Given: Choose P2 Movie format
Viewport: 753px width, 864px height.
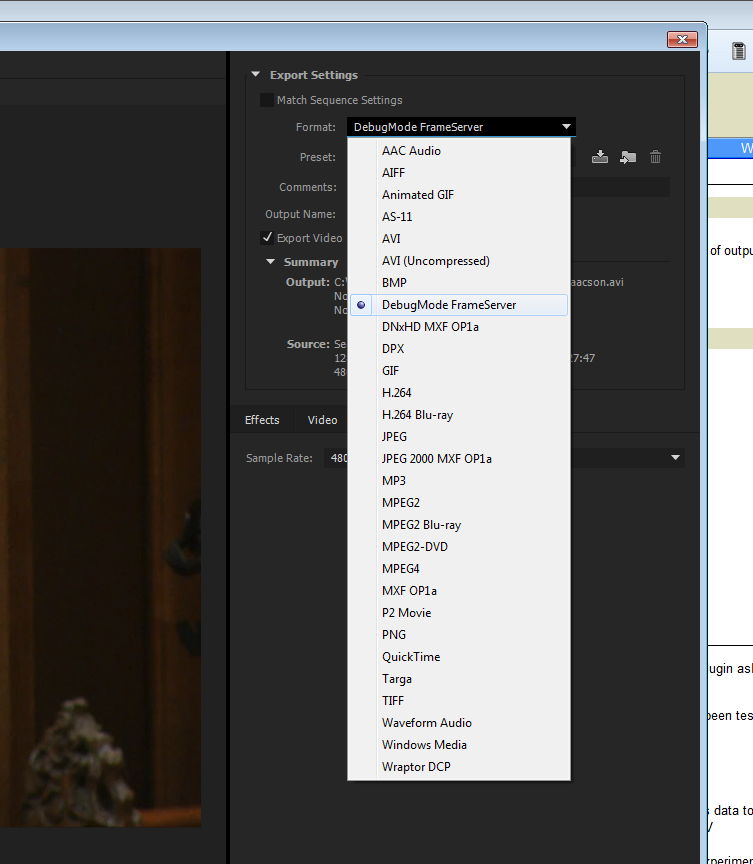Looking at the screenshot, I should [x=459, y=613].
